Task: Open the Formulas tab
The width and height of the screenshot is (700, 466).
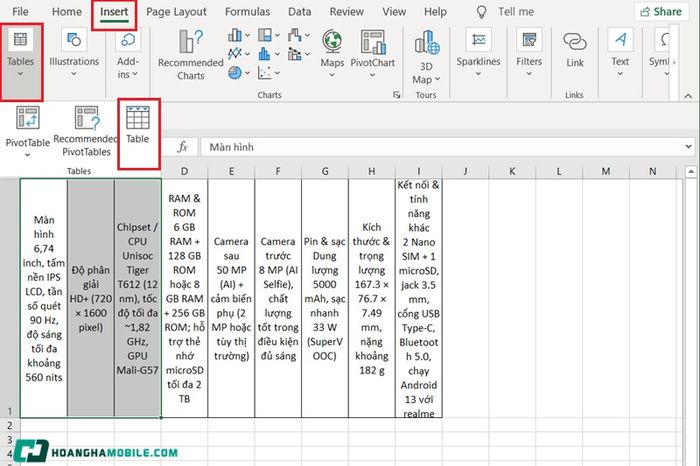Action: [247, 12]
